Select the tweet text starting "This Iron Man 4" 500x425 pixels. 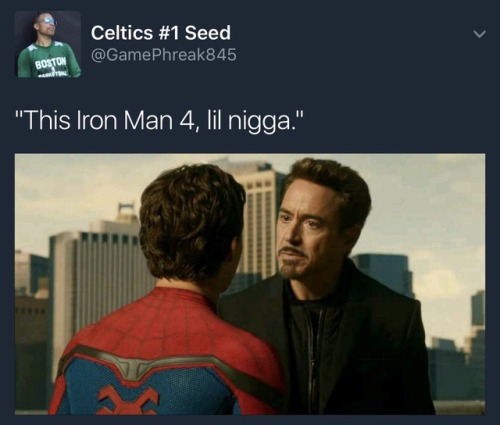(x=160, y=120)
